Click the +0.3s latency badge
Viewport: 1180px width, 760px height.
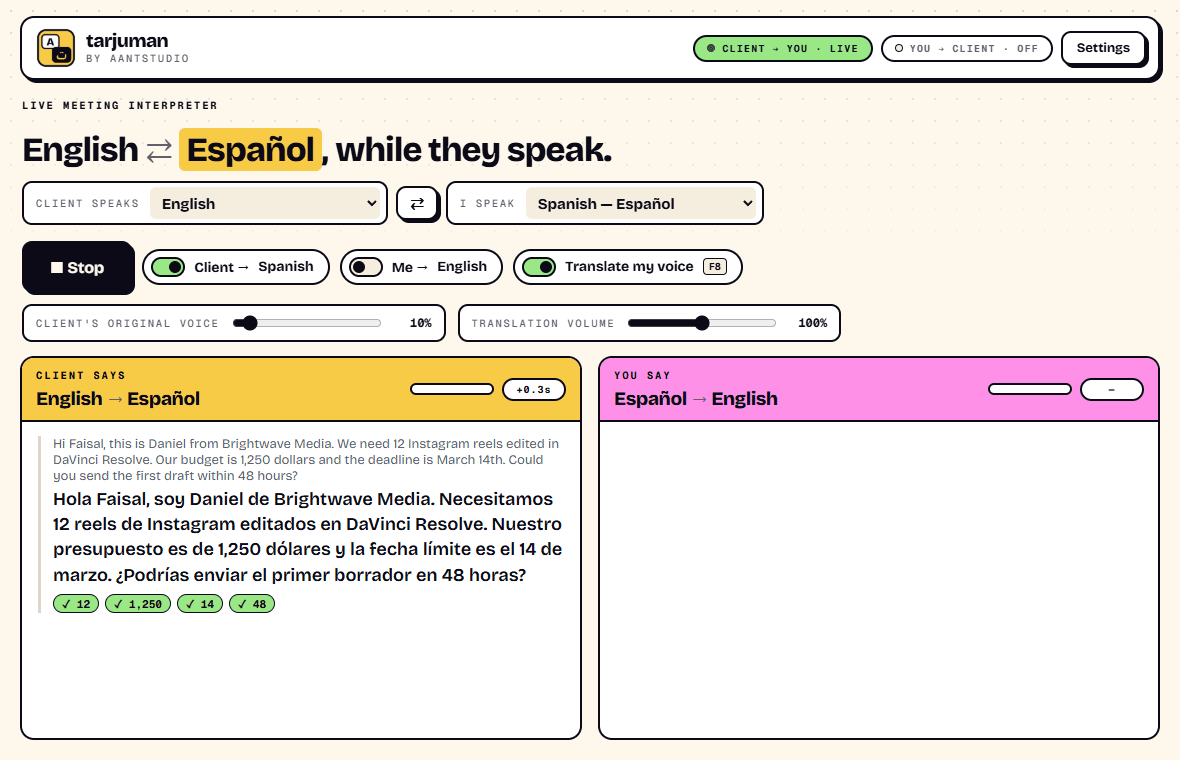[x=534, y=390]
